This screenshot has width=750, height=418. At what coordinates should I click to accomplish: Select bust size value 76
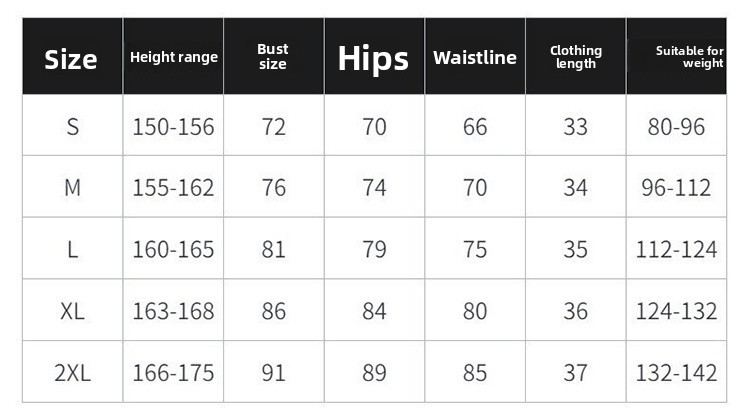pyautogui.click(x=274, y=188)
